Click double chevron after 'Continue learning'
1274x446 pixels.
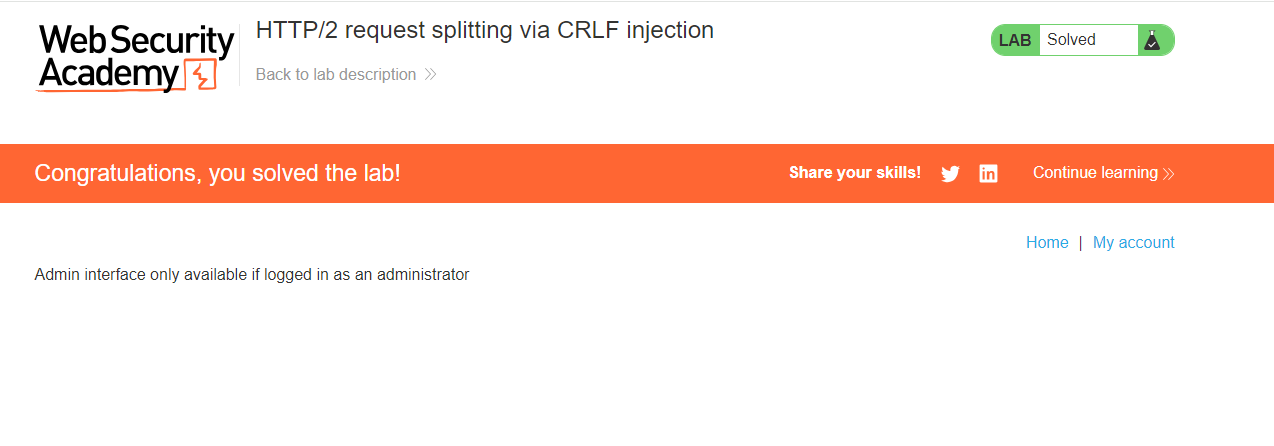pyautogui.click(x=1168, y=173)
